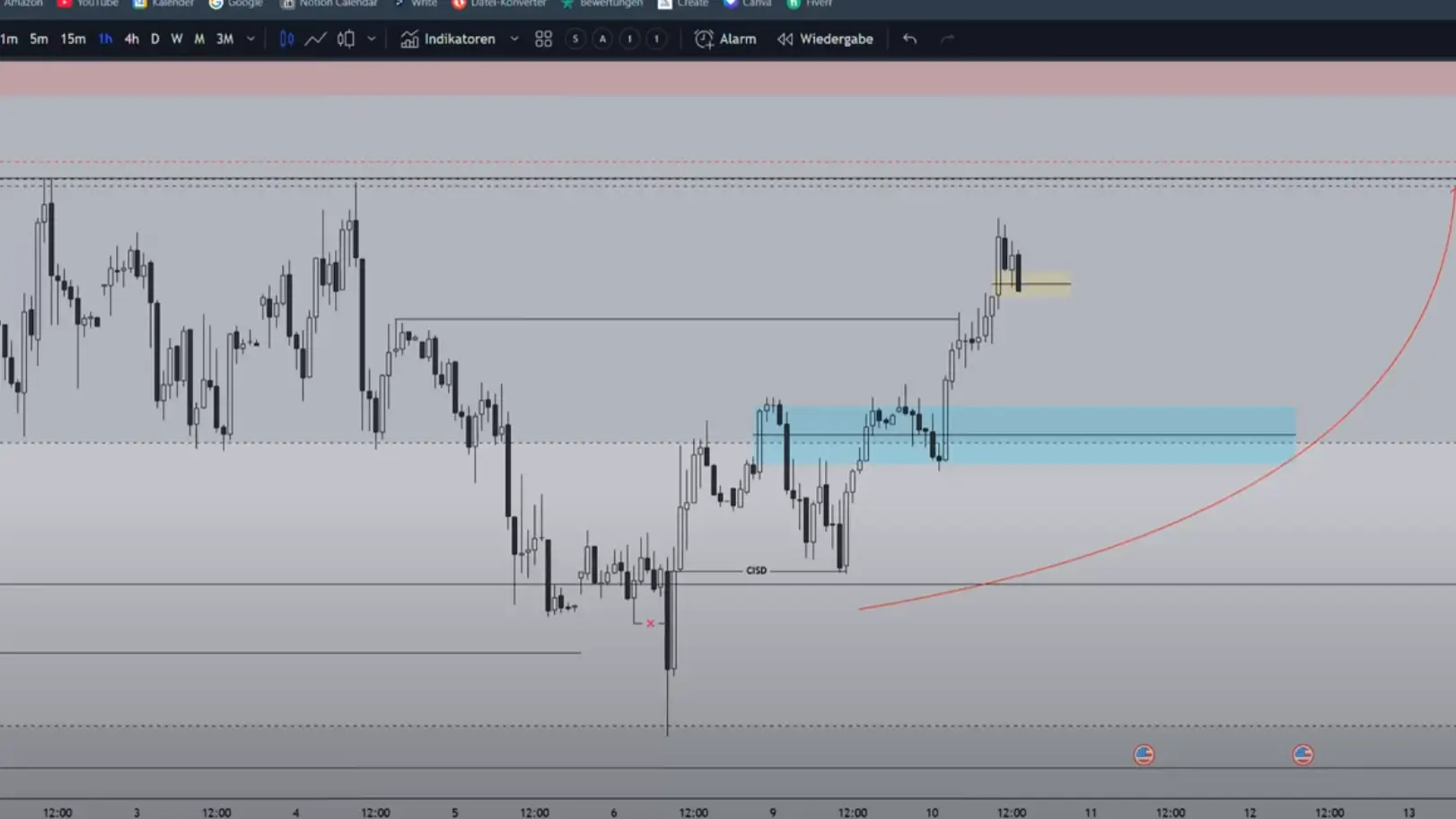Click the Indikatoren chart icon
The height and width of the screenshot is (819, 1456).
(409, 39)
